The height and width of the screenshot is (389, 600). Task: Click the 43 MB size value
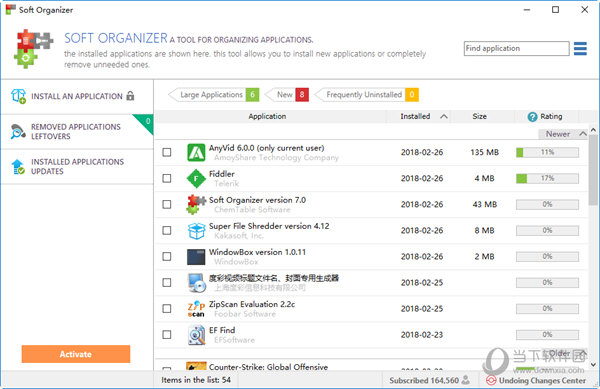pos(484,204)
